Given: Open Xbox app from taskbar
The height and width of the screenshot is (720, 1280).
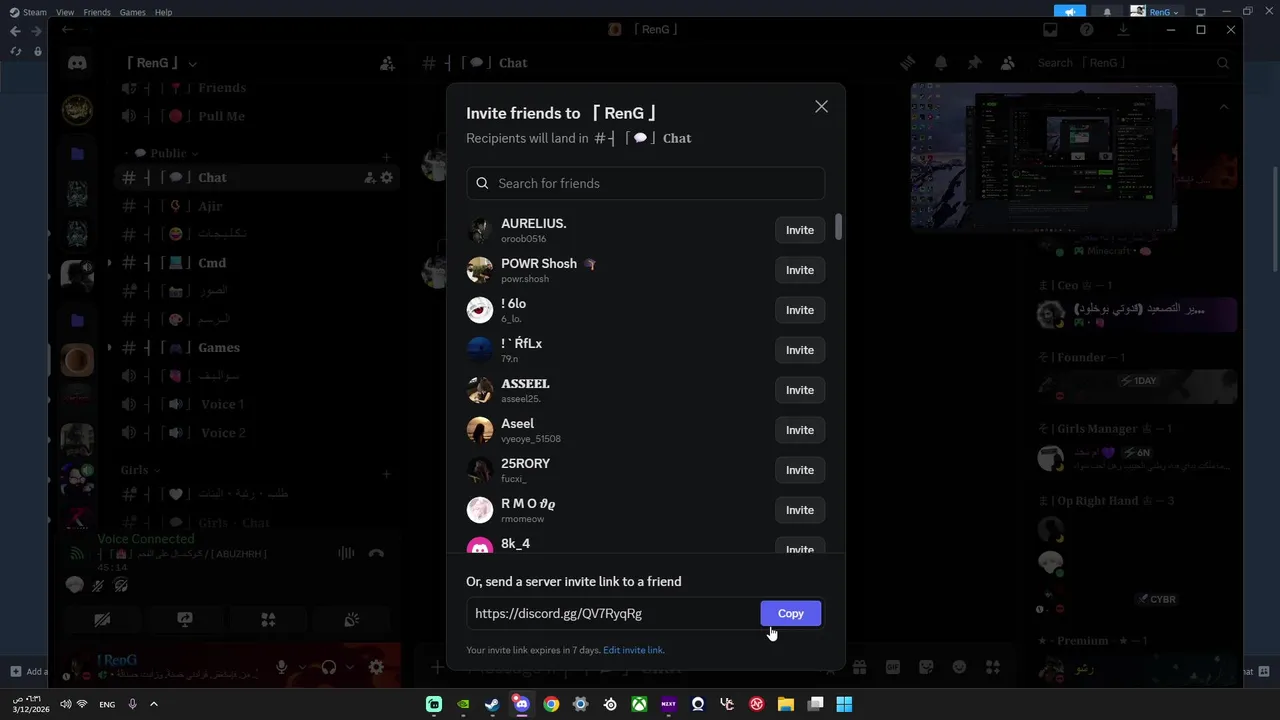Looking at the screenshot, I should point(639,704).
